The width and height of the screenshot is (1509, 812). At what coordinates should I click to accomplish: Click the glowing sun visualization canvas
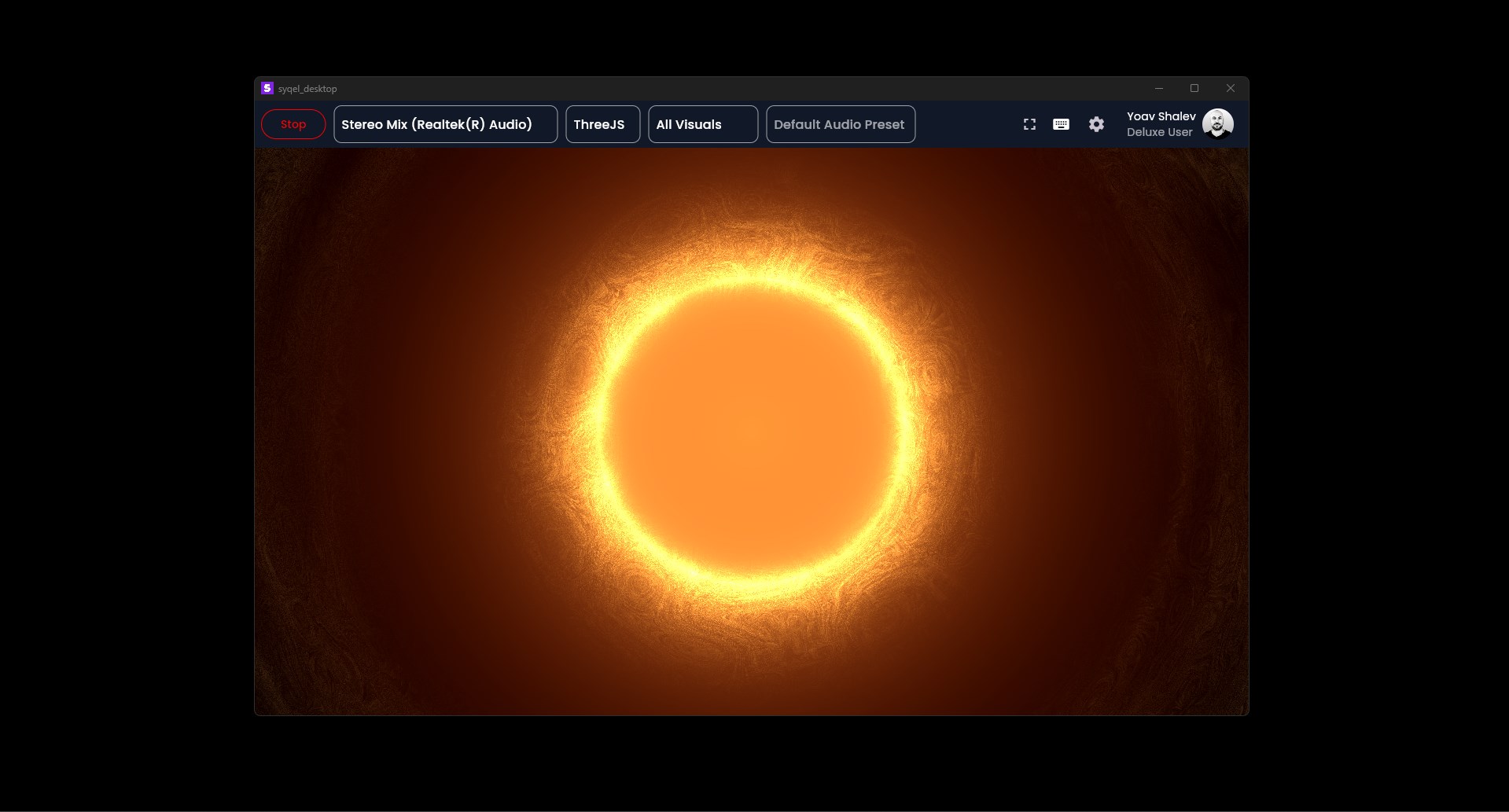pyautogui.click(x=750, y=432)
